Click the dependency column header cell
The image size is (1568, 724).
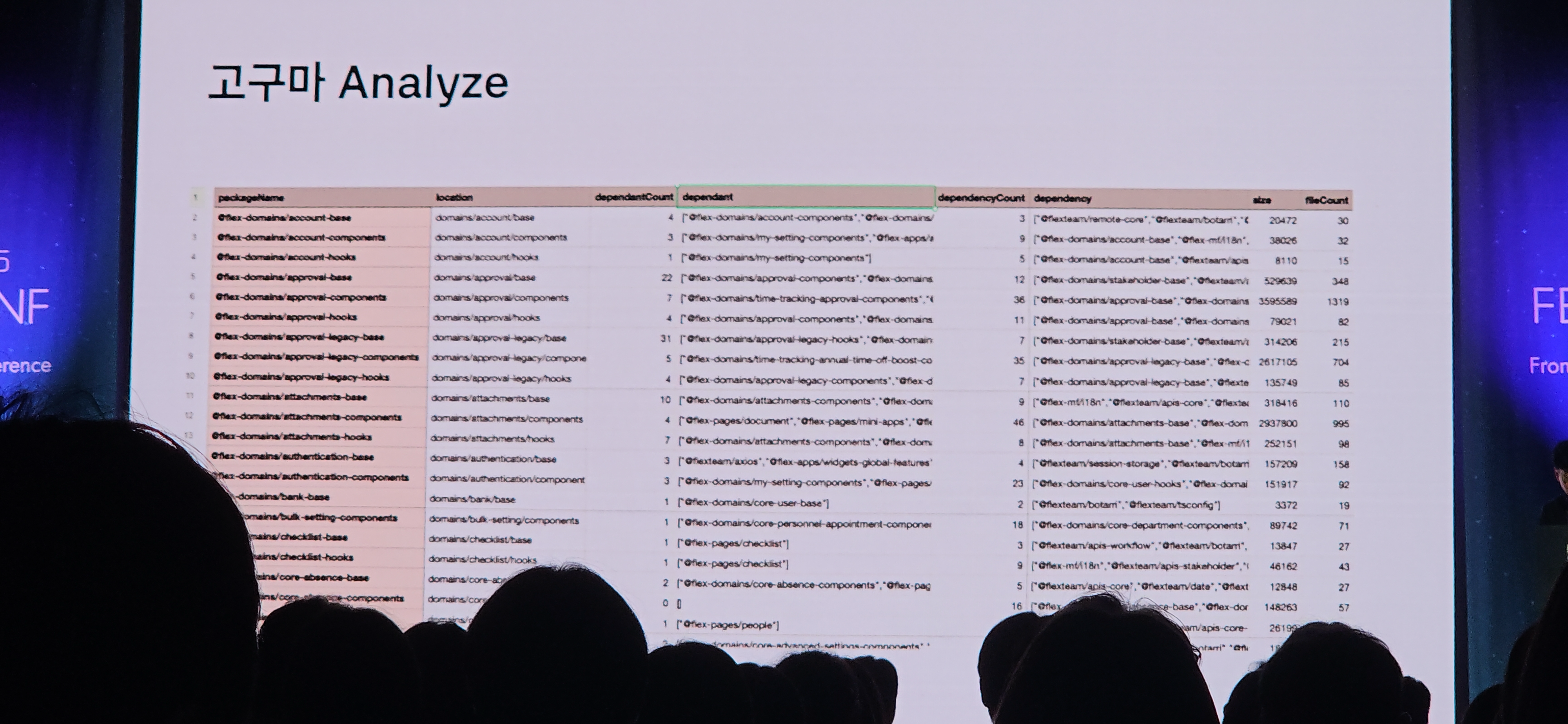coord(1062,198)
